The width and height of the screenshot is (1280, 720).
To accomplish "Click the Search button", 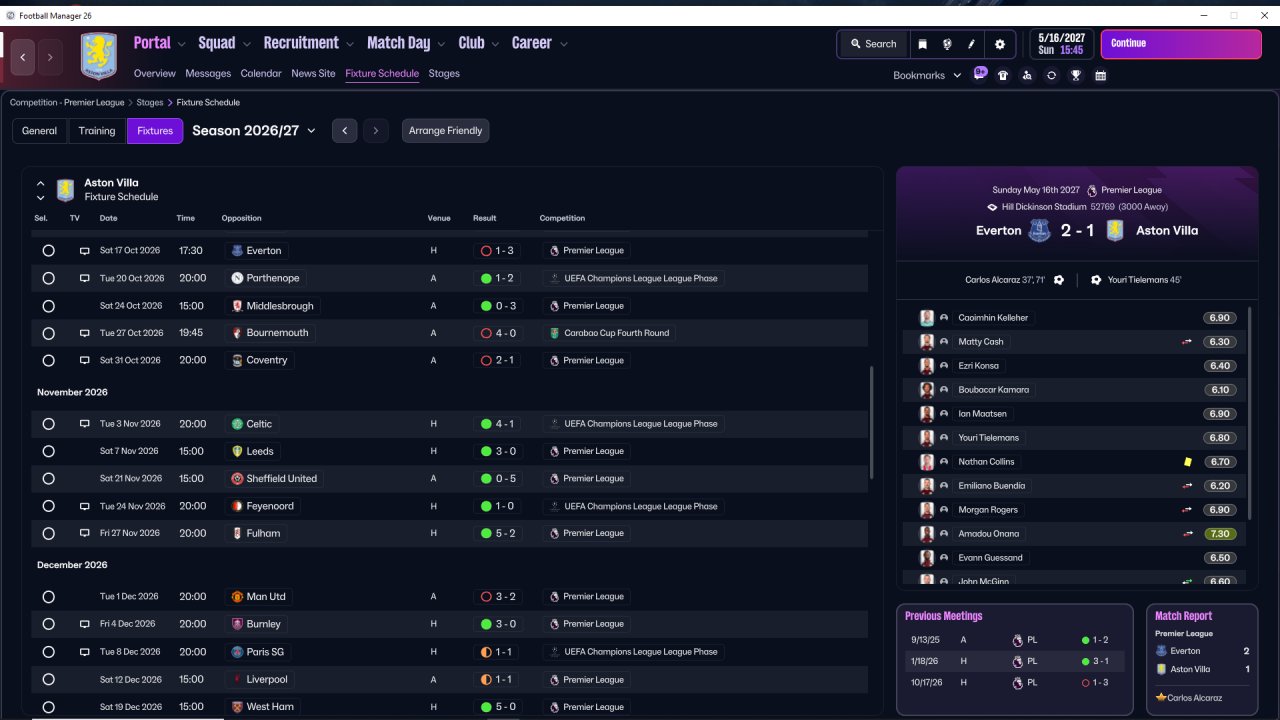I will tap(873, 44).
